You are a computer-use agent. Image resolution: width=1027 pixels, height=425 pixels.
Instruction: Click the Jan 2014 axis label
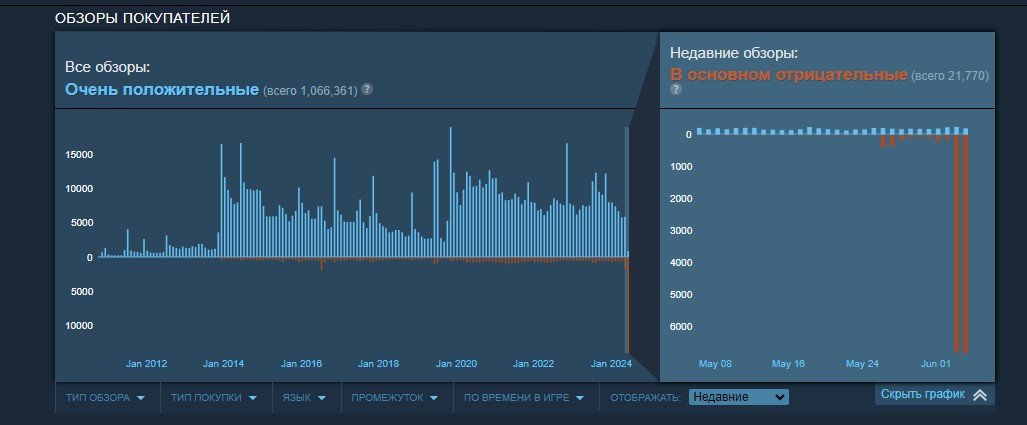223,364
